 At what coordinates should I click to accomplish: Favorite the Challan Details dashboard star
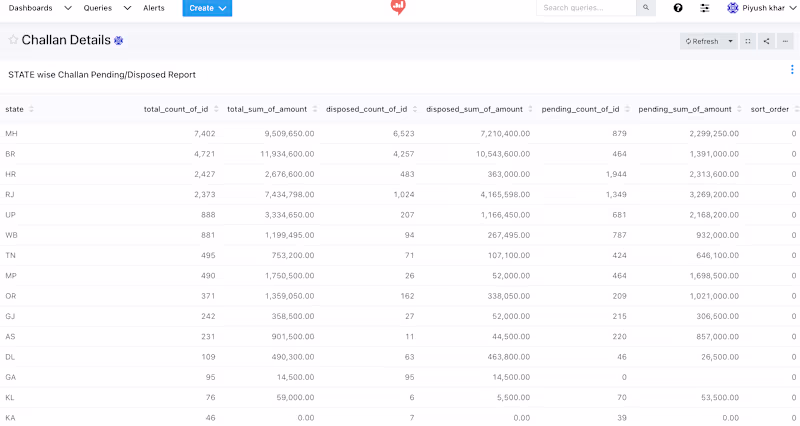pyautogui.click(x=13, y=40)
